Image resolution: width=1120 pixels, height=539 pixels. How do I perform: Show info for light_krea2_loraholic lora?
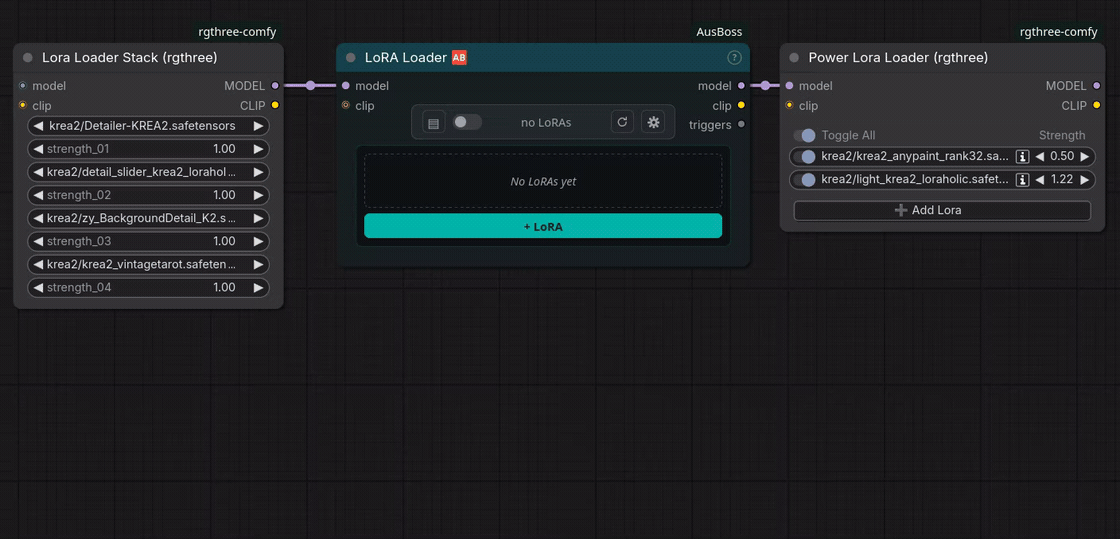1022,179
